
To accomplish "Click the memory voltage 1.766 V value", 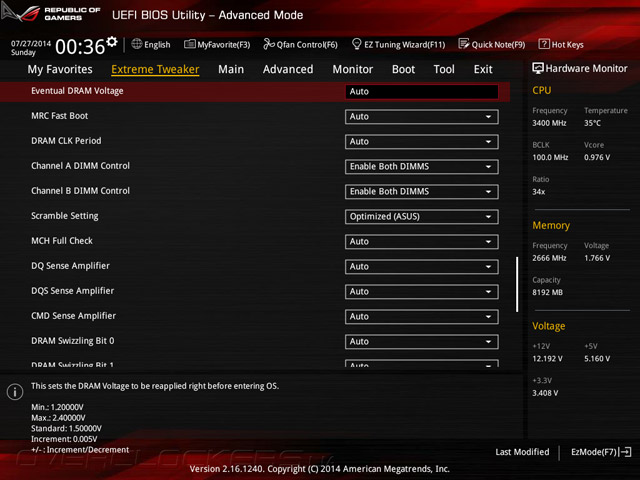I will point(597,258).
